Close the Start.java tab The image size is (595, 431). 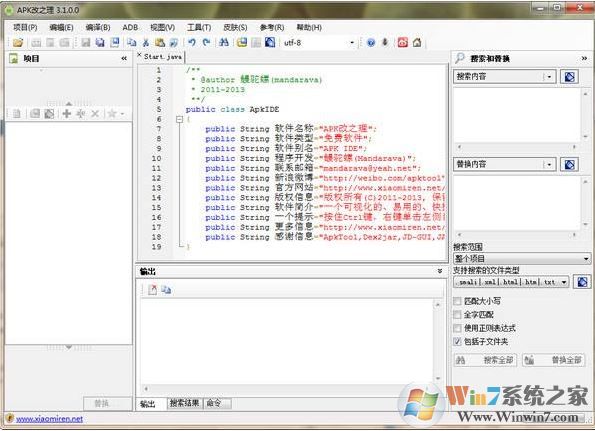139,55
